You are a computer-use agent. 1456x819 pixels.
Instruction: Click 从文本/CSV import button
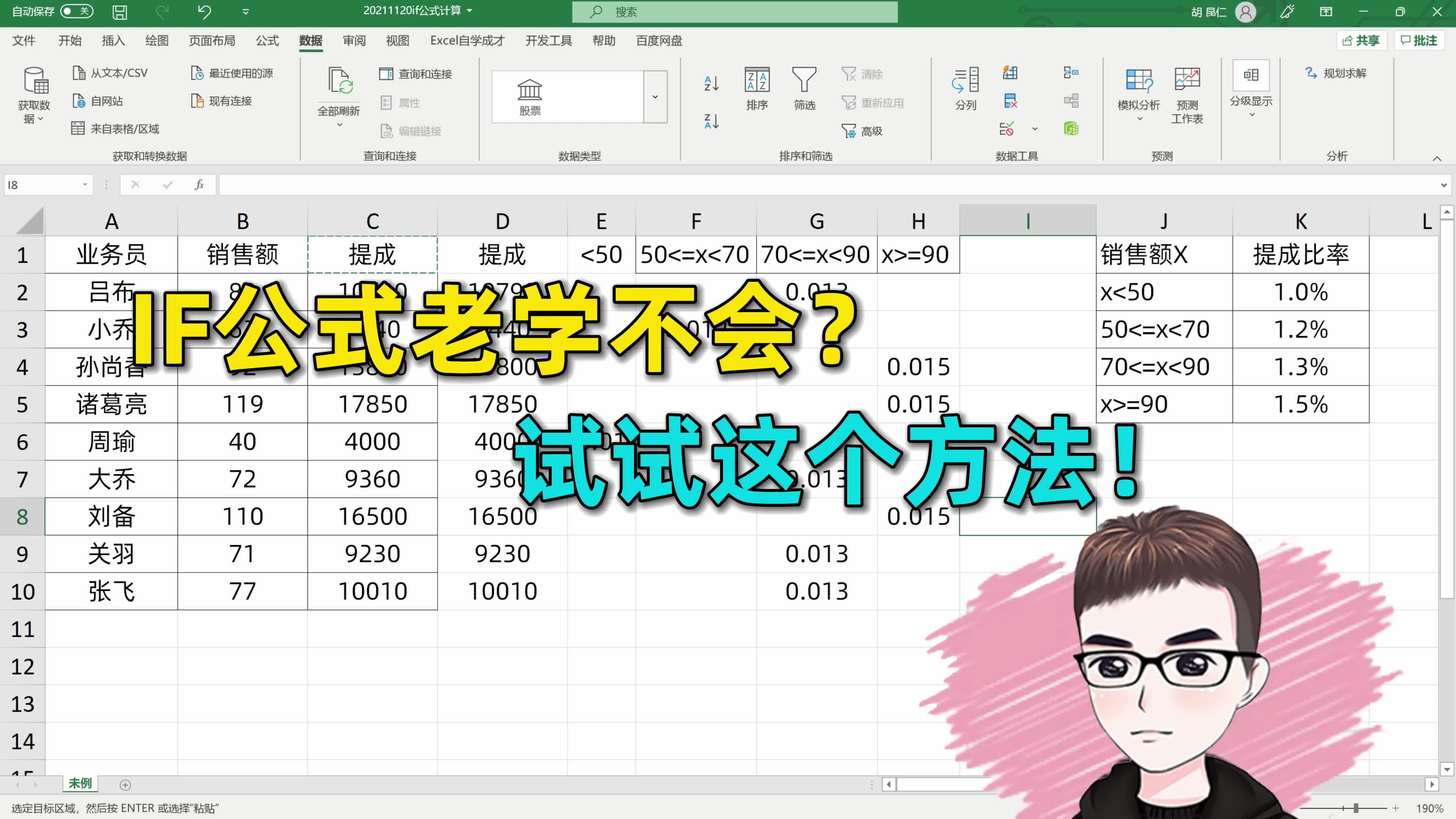[x=111, y=73]
